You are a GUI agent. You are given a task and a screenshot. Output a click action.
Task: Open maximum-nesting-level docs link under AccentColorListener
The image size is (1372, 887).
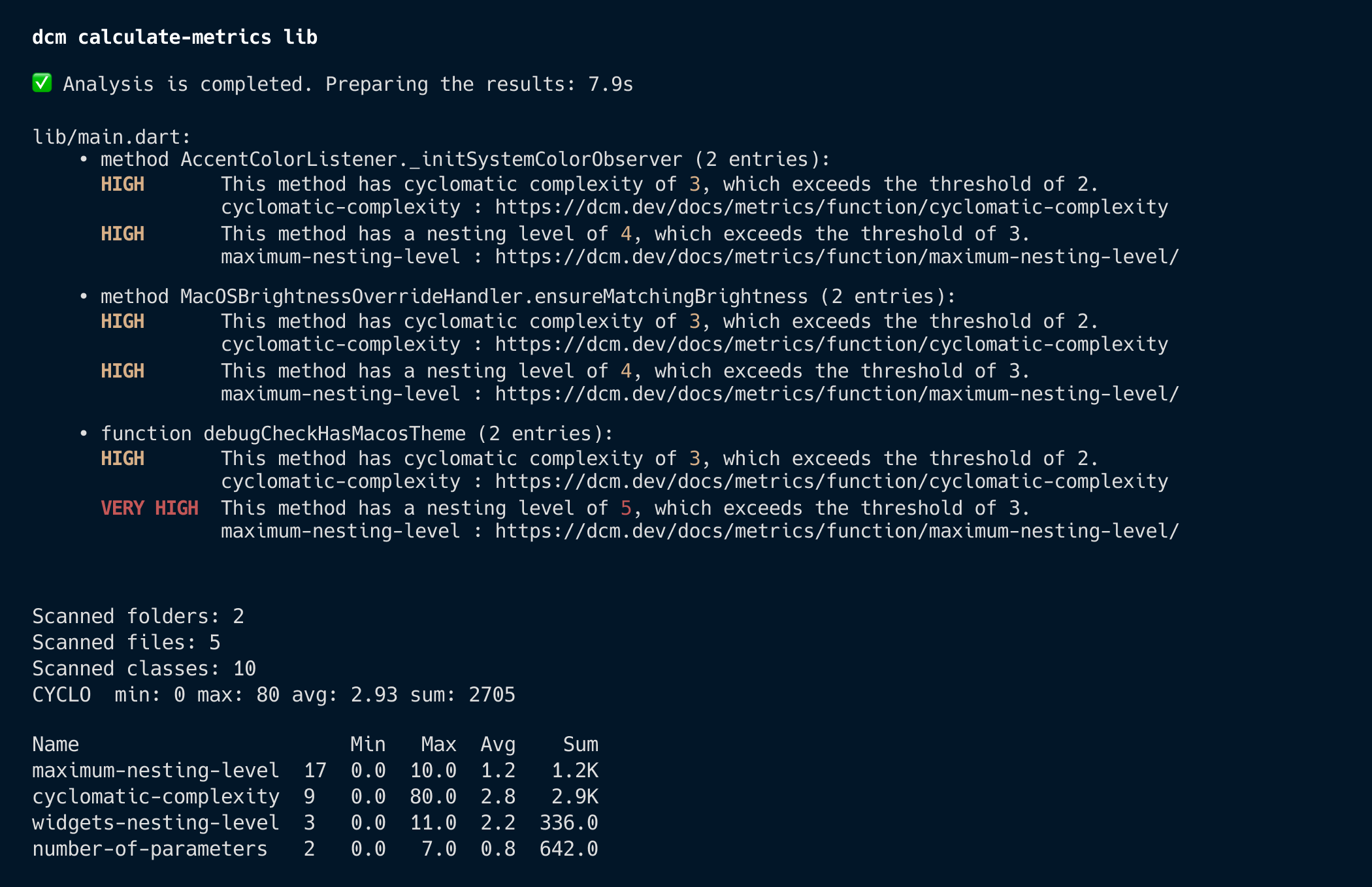pos(836,257)
